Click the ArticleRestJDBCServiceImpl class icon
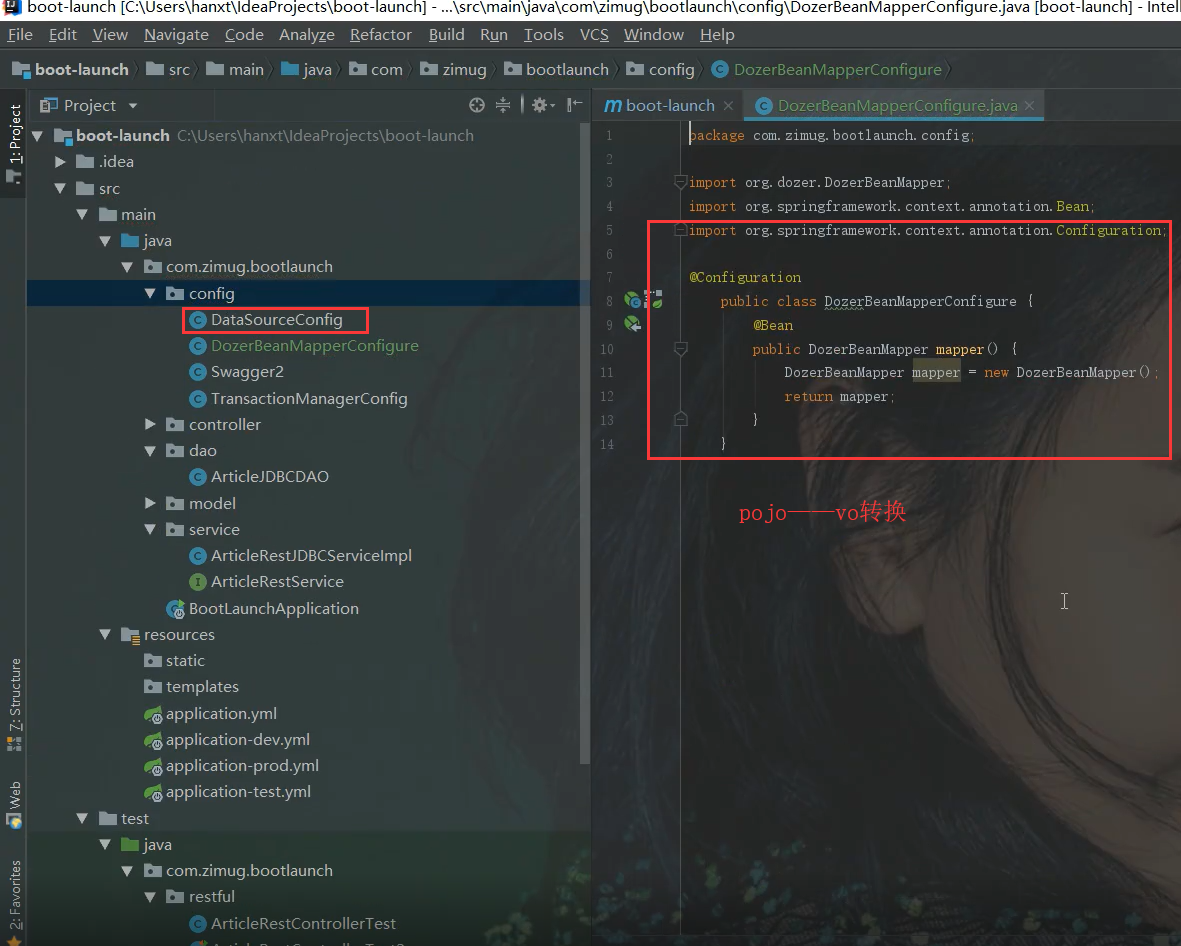Viewport: 1181px width, 946px height. 197,556
